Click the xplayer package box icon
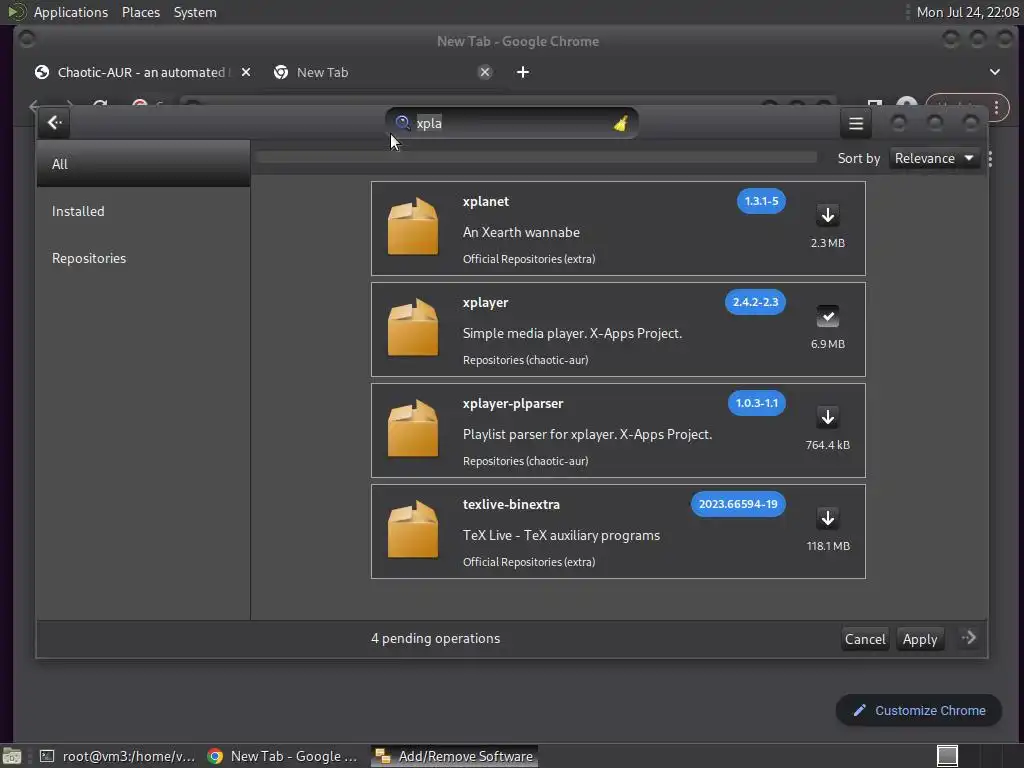This screenshot has width=1024, height=768. pyautogui.click(x=413, y=328)
